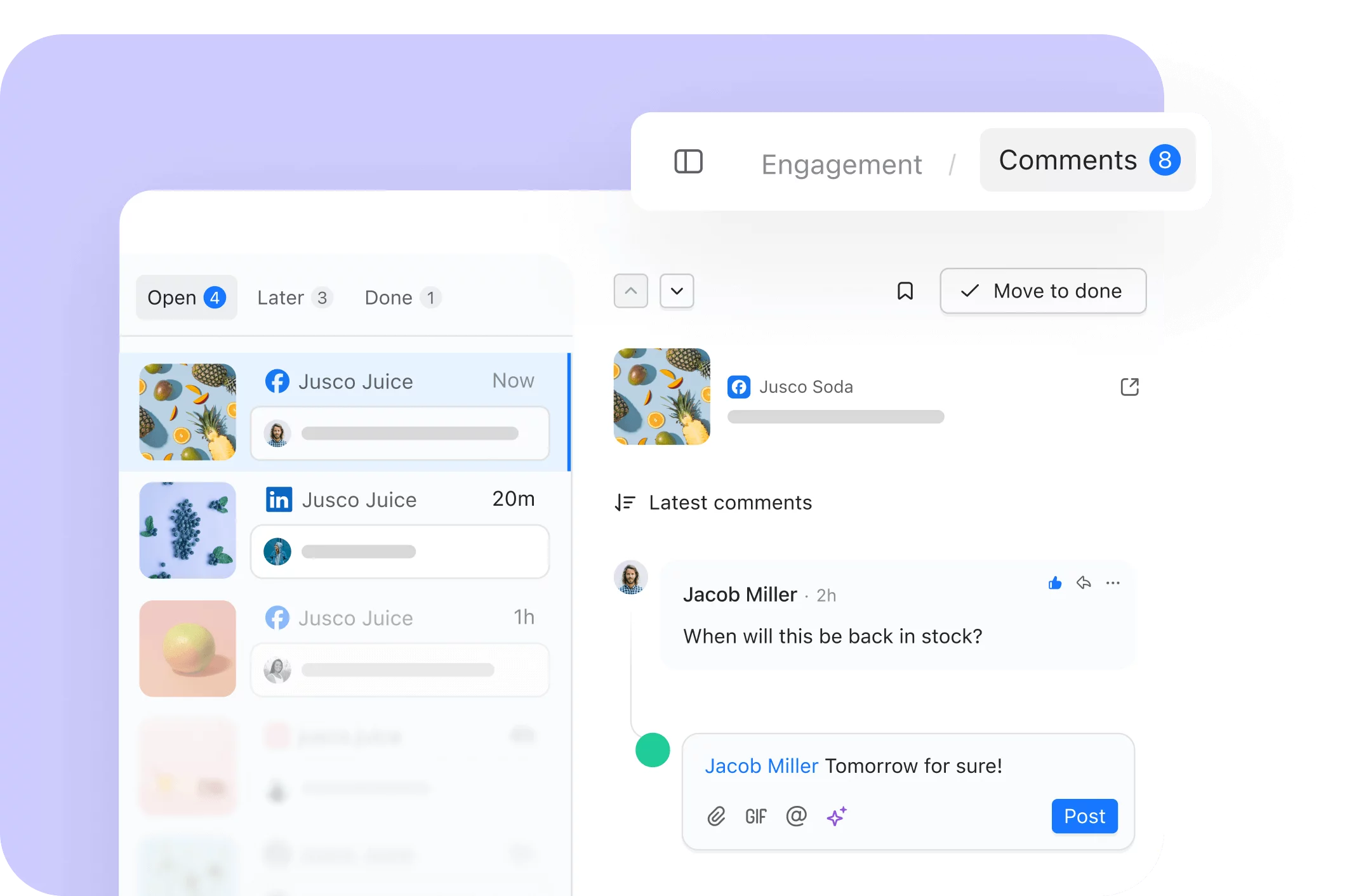Go to the next conversation chevron
Viewport: 1361px width, 896px height.
coord(677,291)
